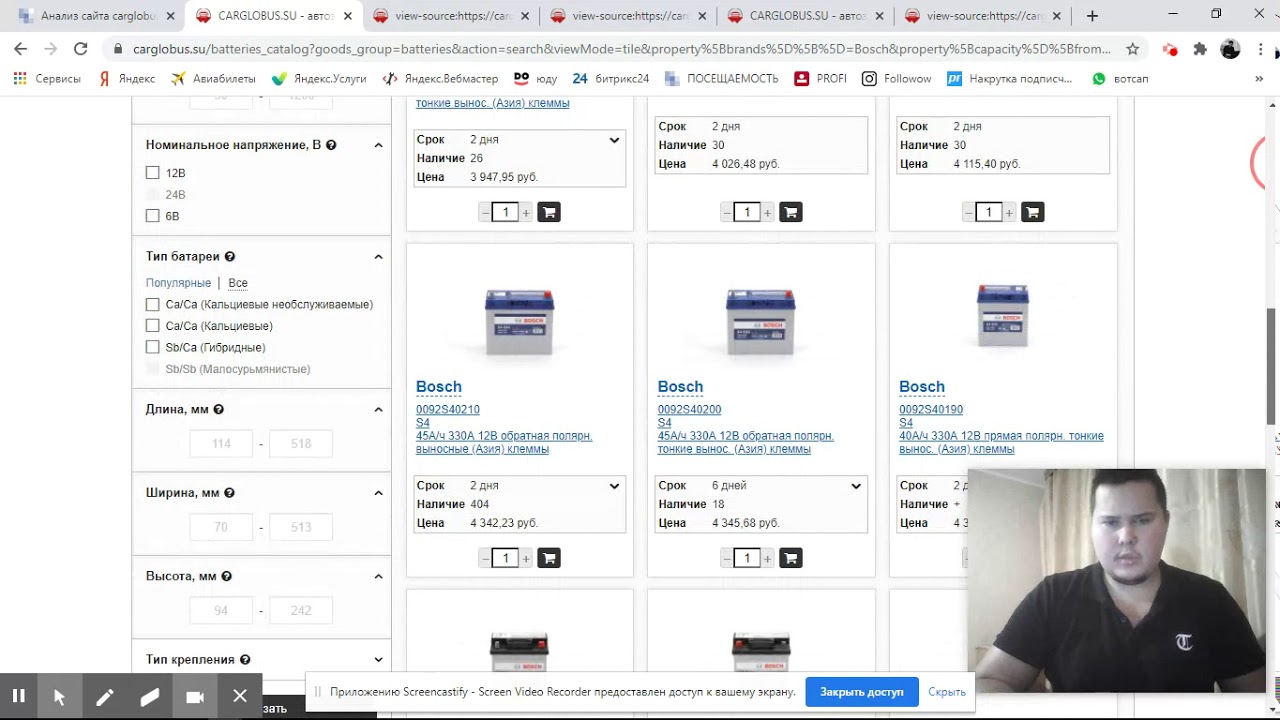This screenshot has height=720, width=1280.
Task: Collapse the Тип батареи filter section
Action: click(378, 257)
